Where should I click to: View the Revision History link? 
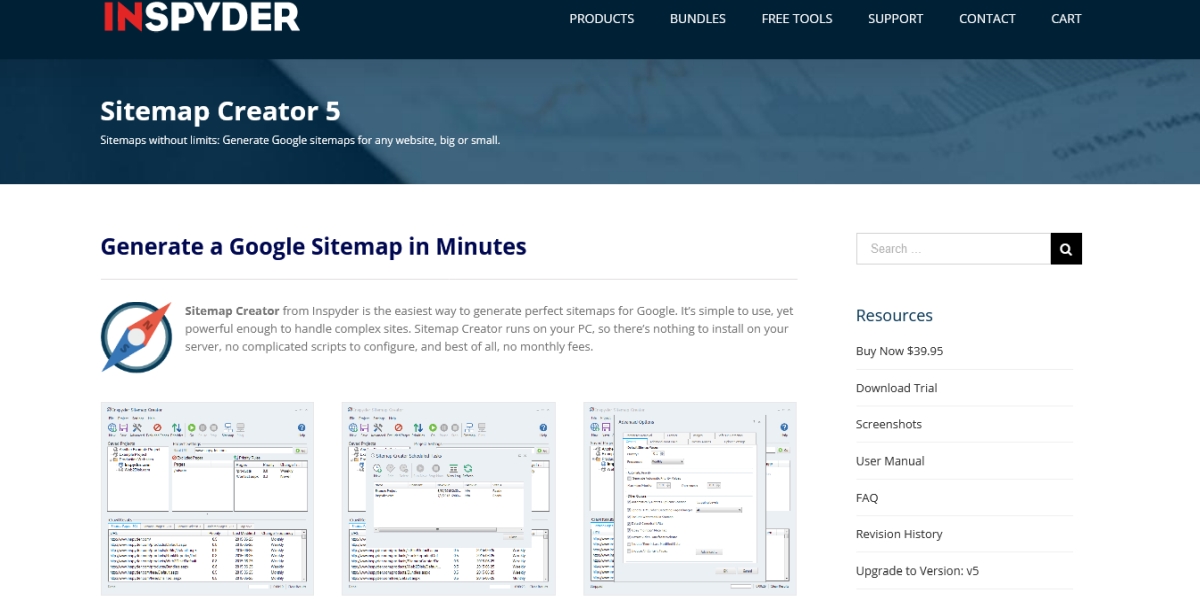coord(899,534)
